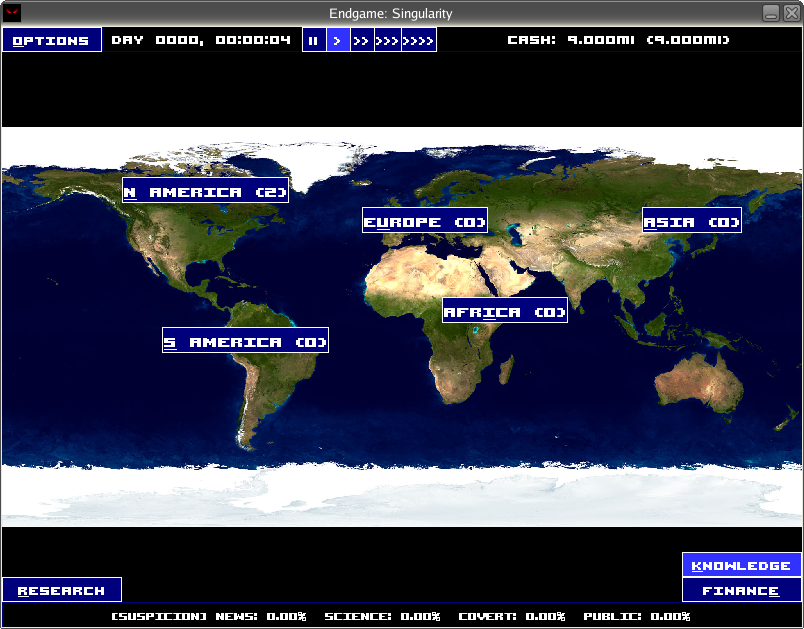Open the Europe region
The width and height of the screenshot is (804, 629).
pyautogui.click(x=424, y=221)
